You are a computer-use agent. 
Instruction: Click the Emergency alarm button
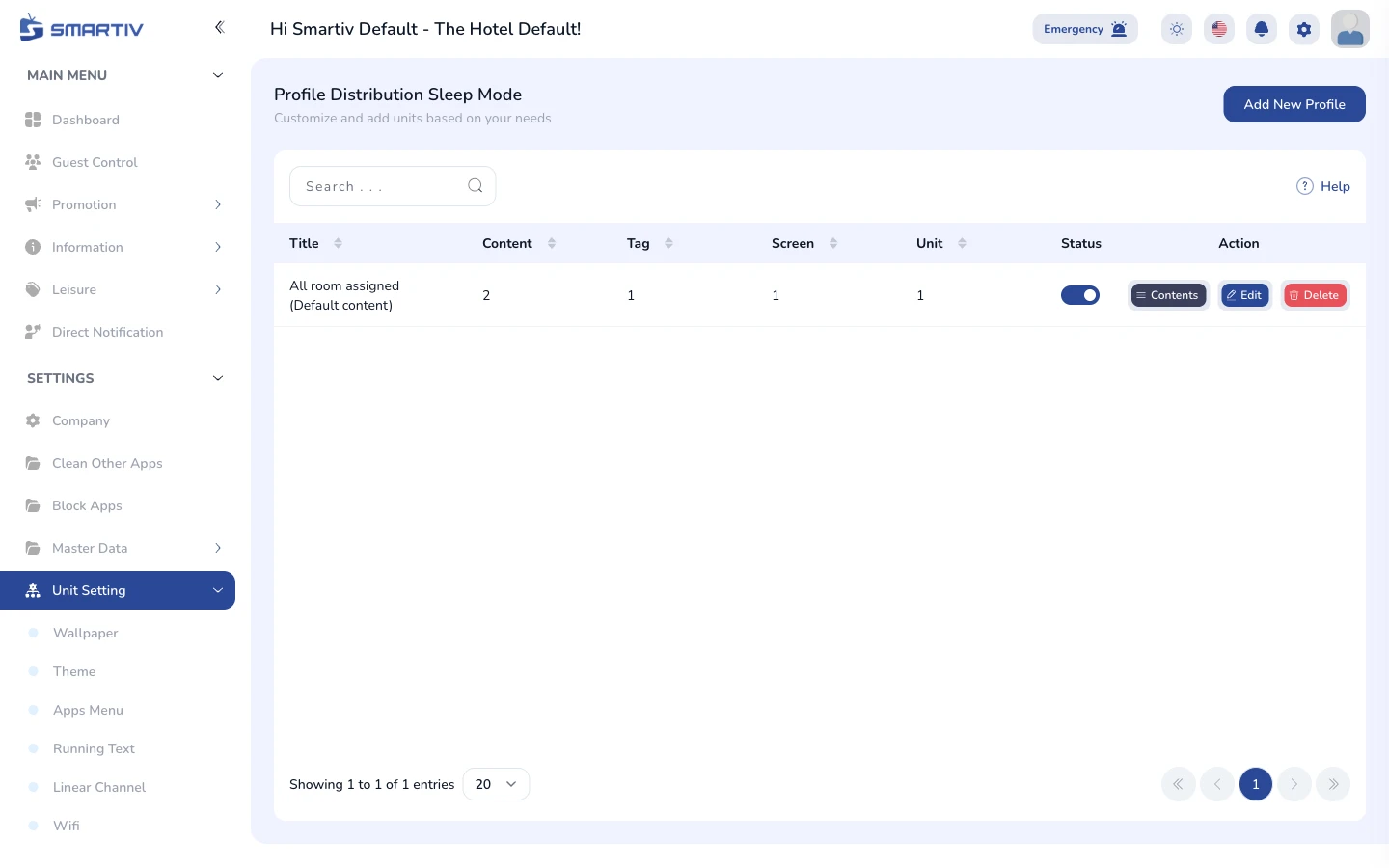coord(1085,29)
